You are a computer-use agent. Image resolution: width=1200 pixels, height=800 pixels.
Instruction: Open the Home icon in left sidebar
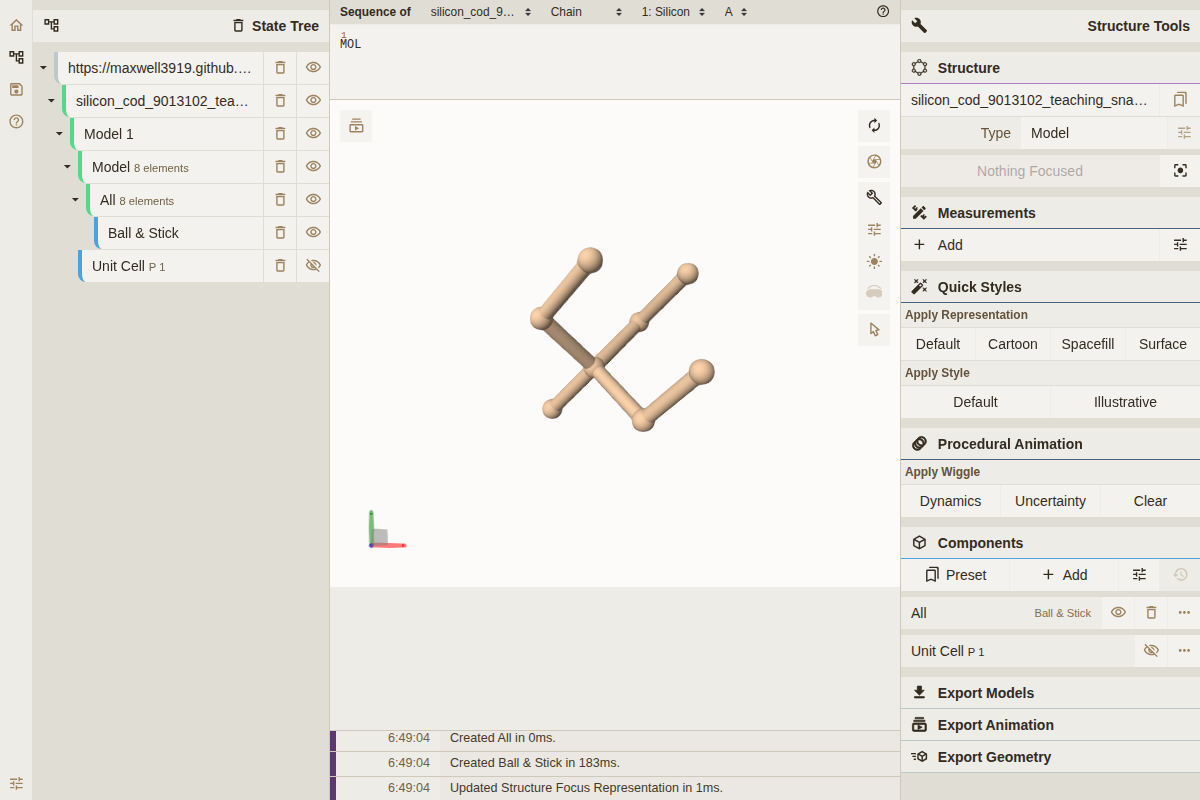(x=16, y=25)
